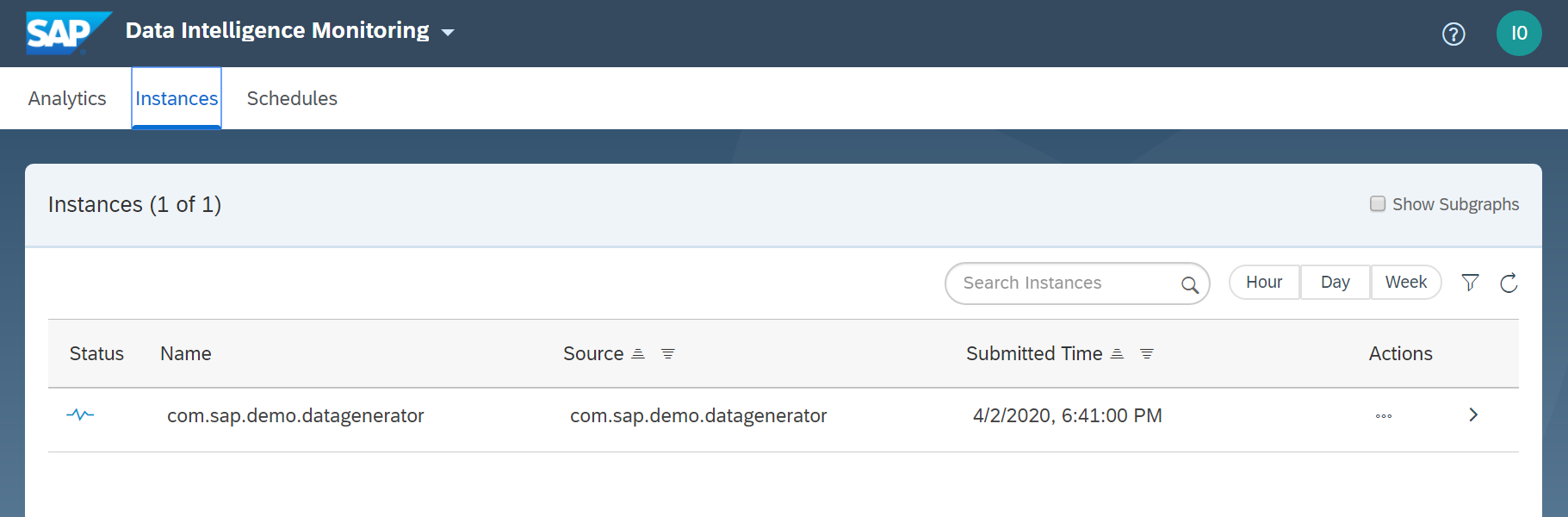Filter instances by Week

tap(1406, 282)
